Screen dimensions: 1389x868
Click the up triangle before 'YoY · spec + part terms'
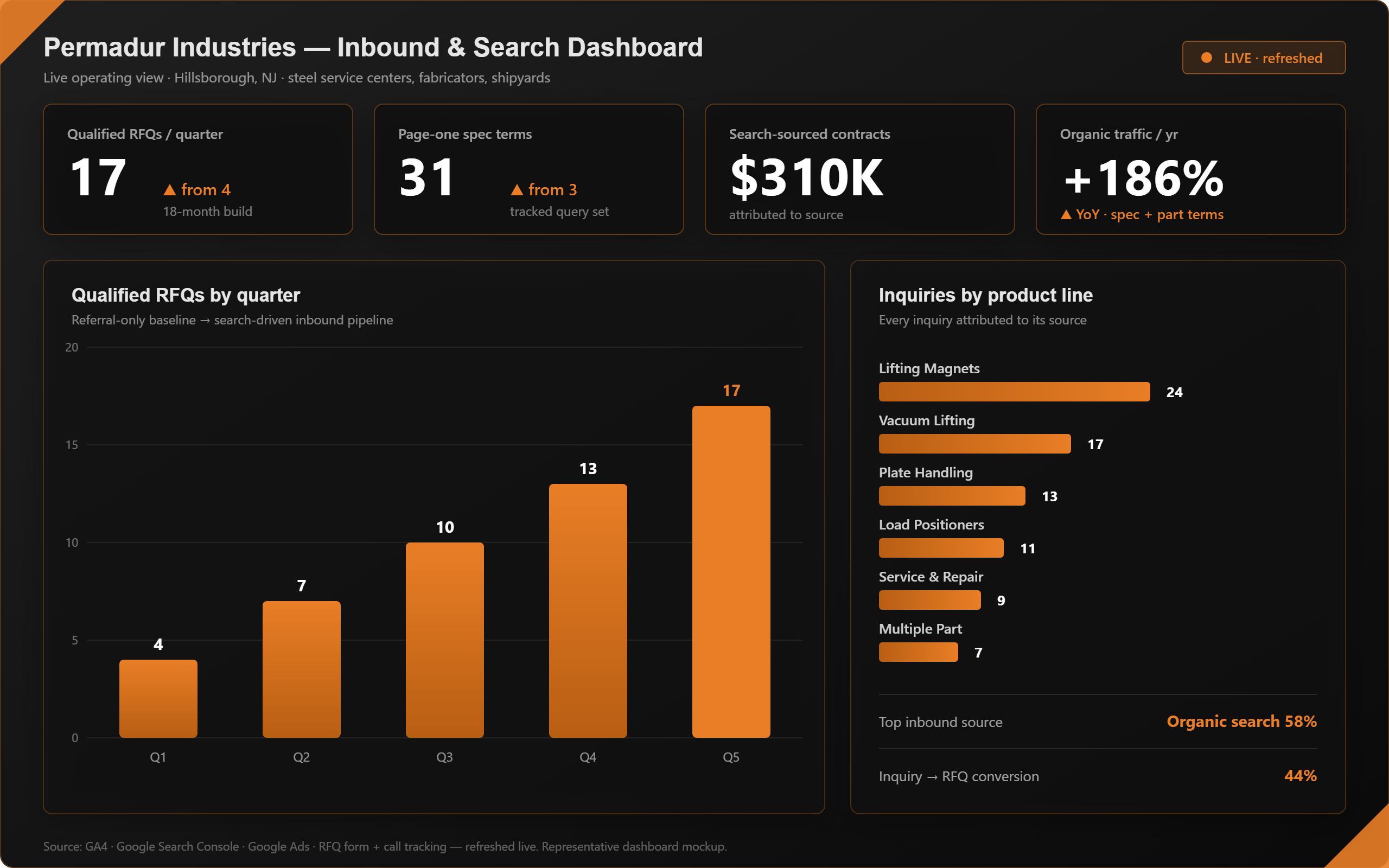tap(1066, 215)
